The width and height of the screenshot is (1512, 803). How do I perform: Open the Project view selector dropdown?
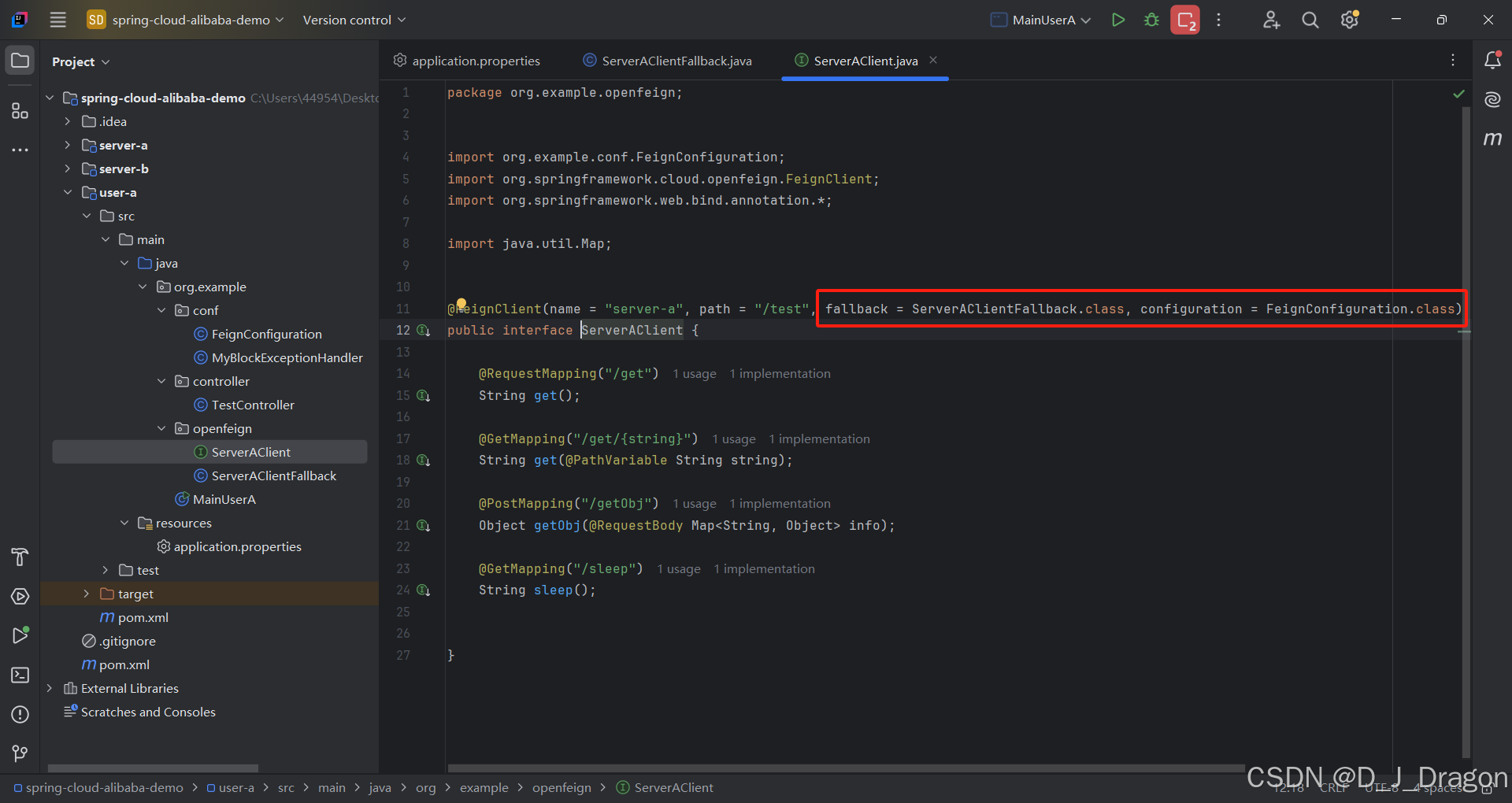click(x=80, y=61)
